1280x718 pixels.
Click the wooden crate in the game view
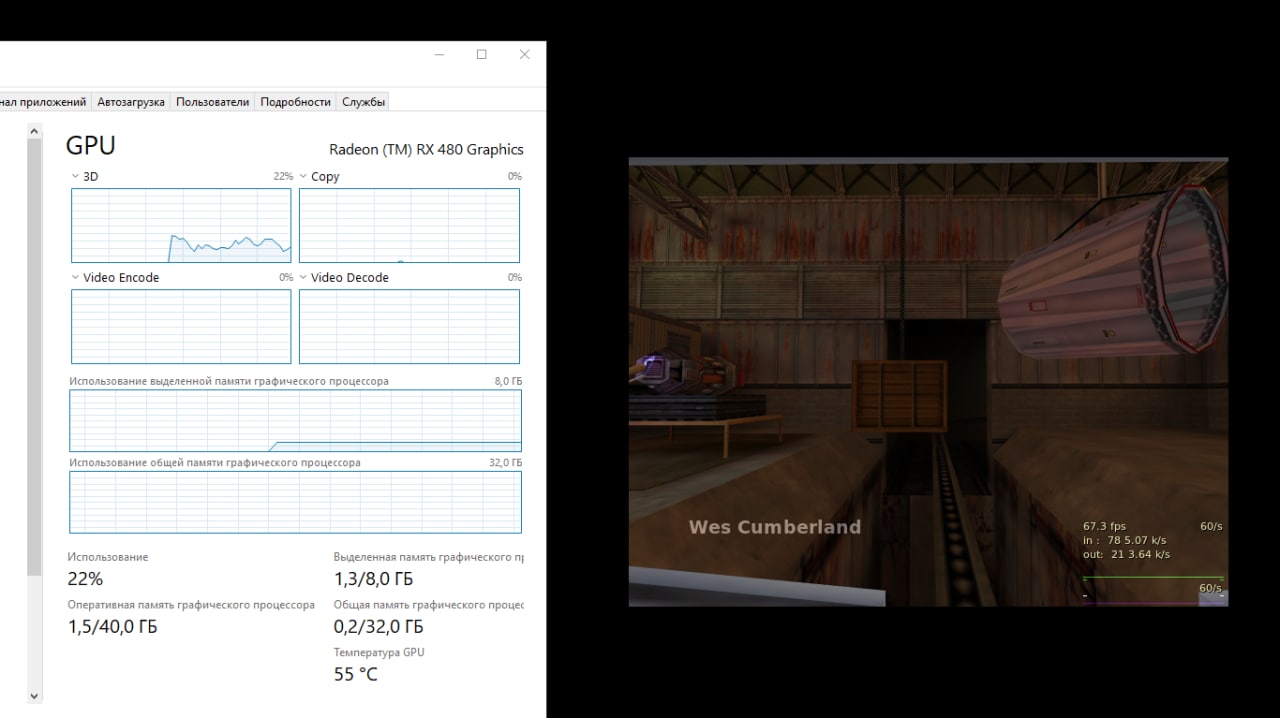point(899,396)
